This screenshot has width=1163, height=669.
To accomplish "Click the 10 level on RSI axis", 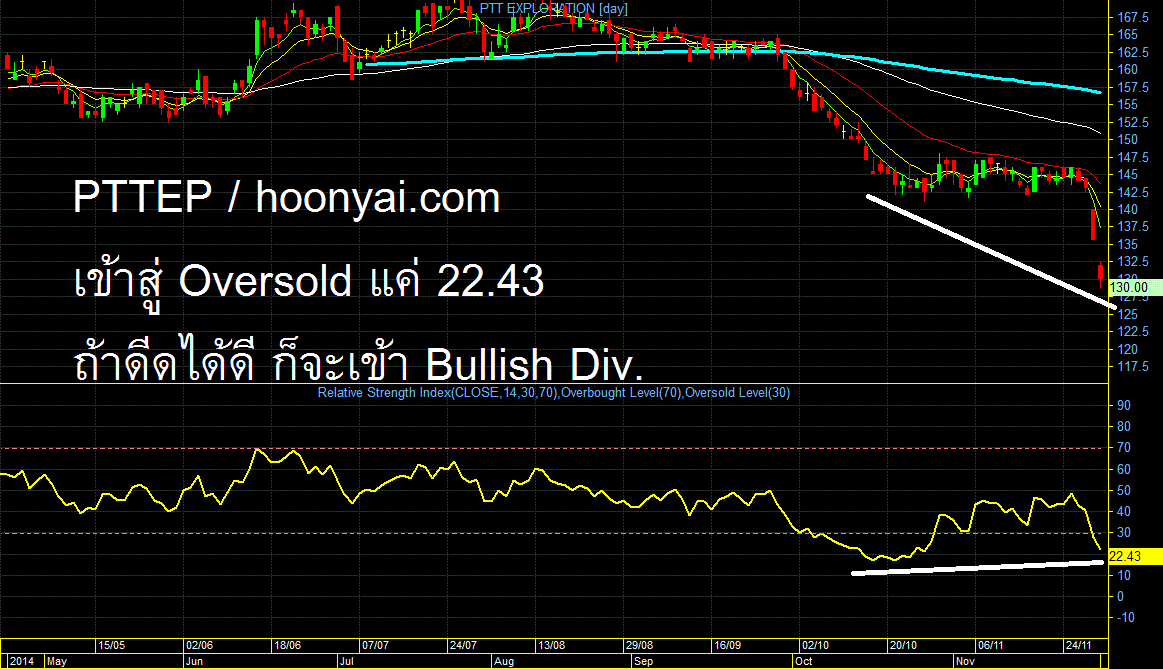I will (x=1124, y=575).
